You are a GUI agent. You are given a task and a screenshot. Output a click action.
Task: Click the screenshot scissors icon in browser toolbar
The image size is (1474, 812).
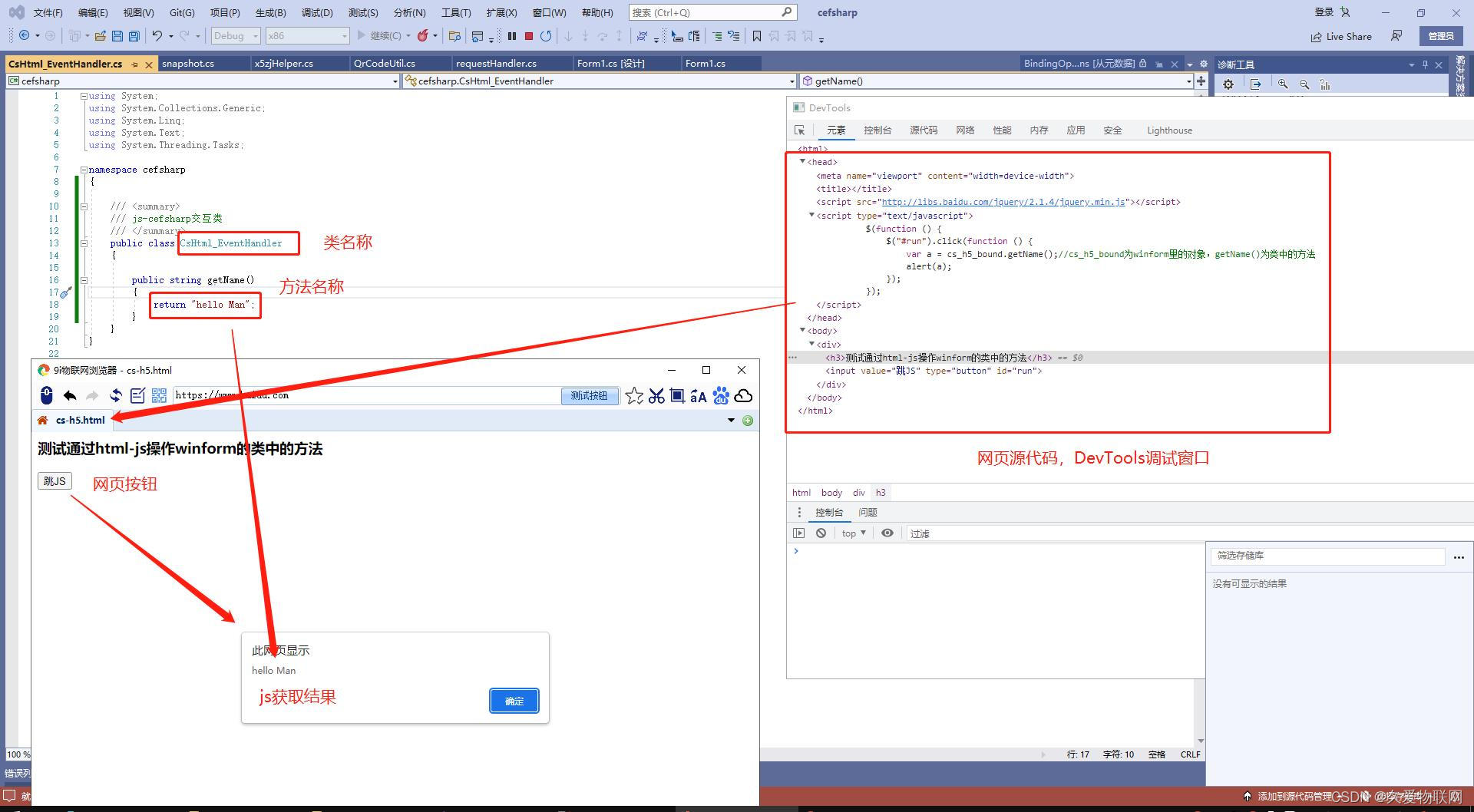[x=656, y=395]
